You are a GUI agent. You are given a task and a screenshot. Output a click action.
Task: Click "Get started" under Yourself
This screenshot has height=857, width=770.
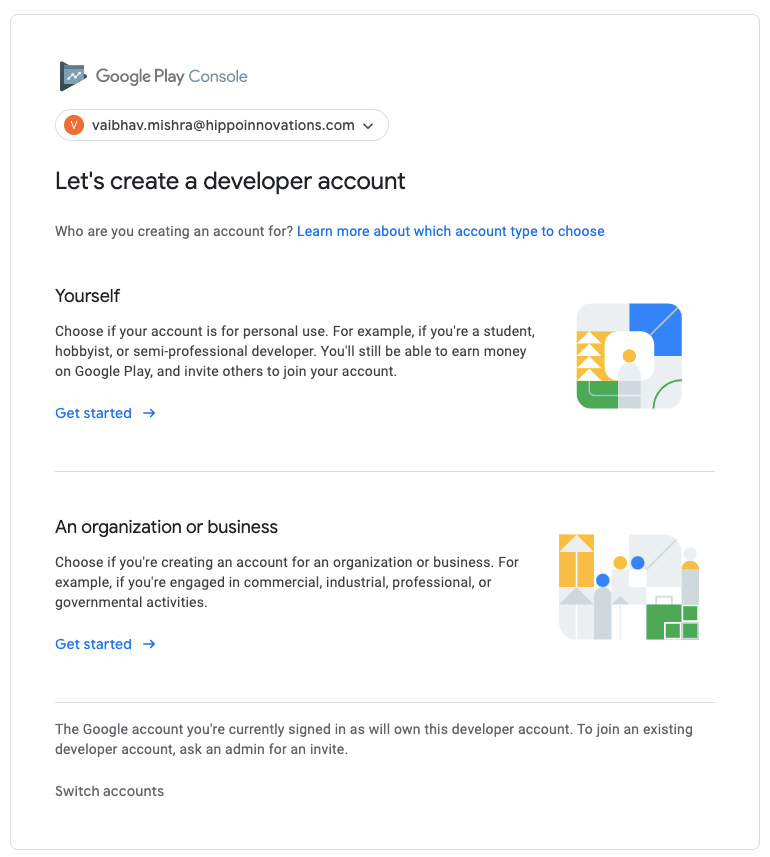[93, 413]
